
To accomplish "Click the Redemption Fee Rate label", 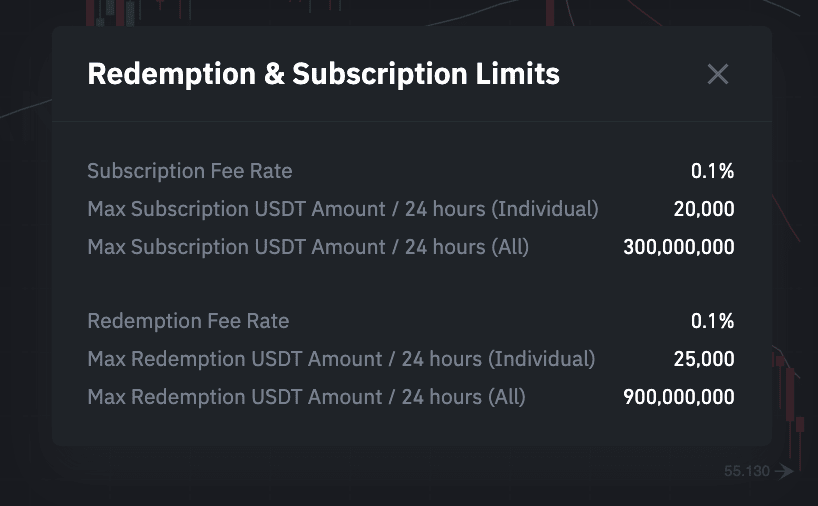I will coord(188,321).
